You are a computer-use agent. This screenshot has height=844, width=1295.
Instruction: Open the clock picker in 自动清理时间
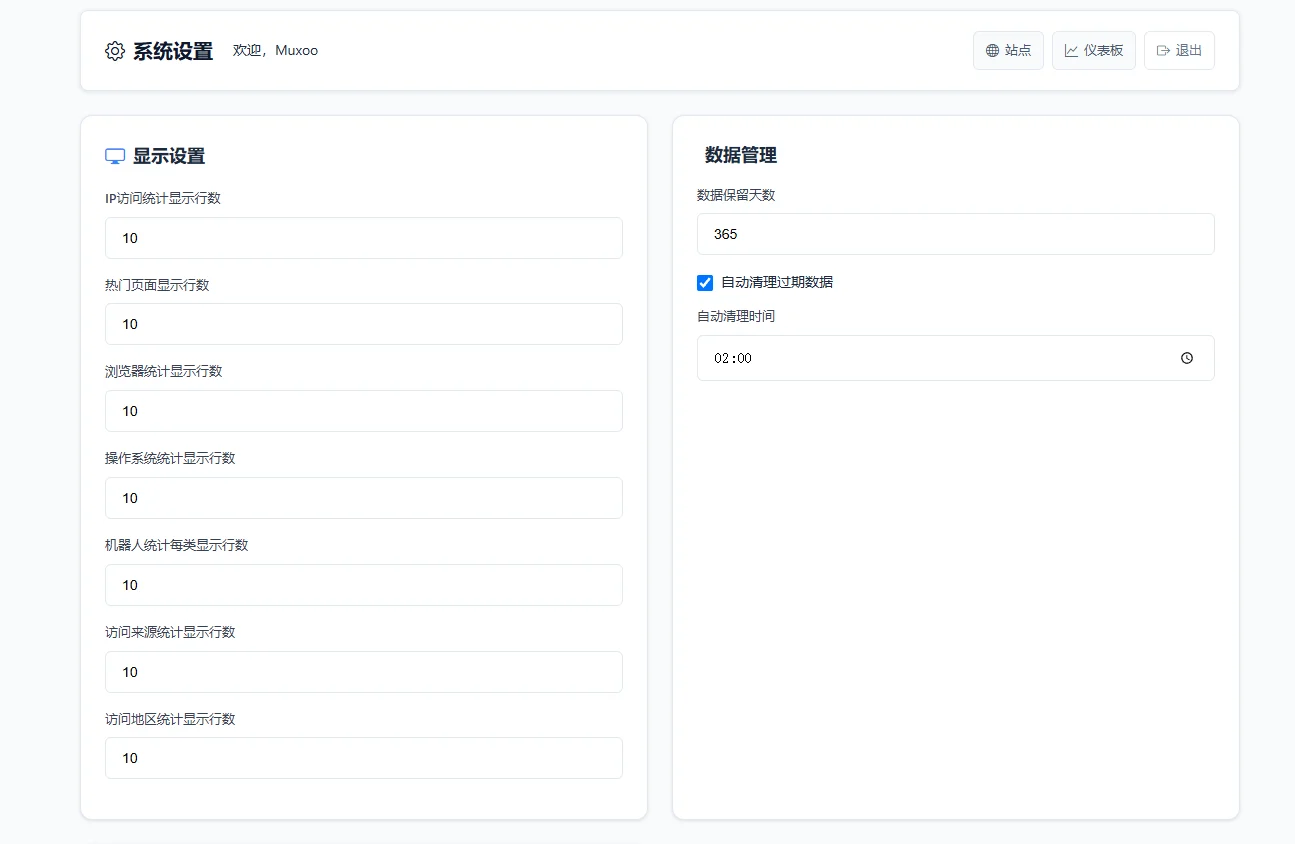click(1187, 358)
